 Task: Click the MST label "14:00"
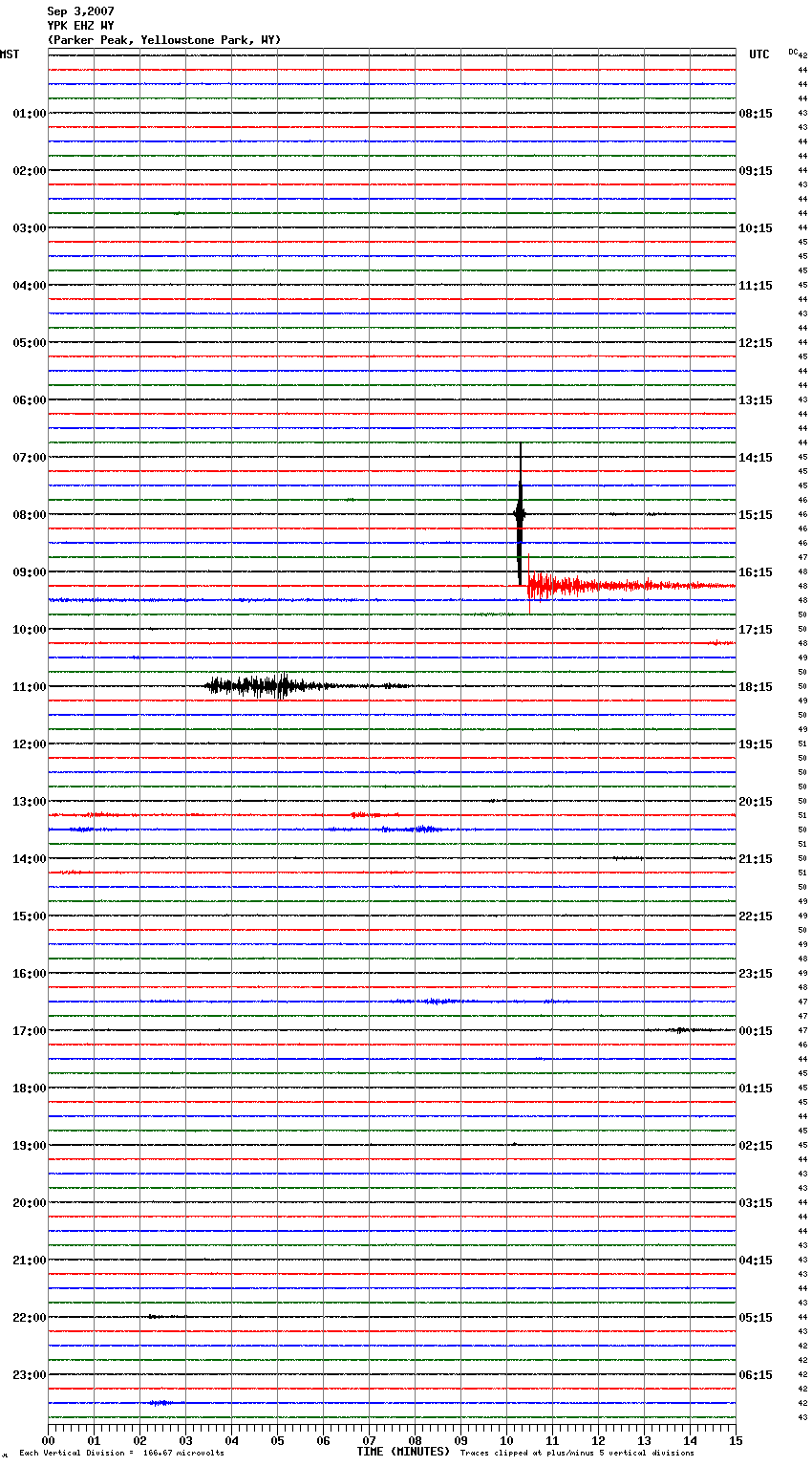click(30, 859)
